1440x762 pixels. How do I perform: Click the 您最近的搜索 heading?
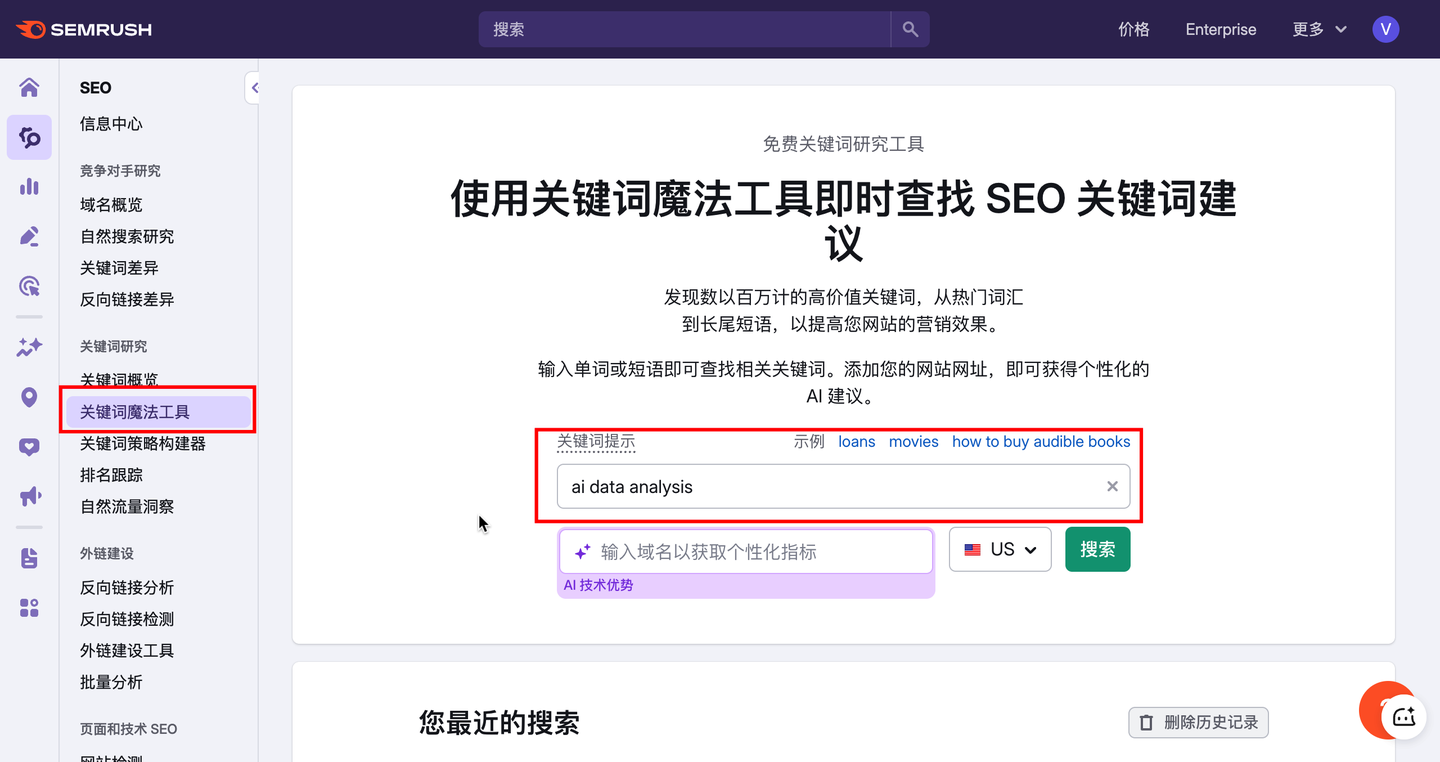click(x=499, y=722)
